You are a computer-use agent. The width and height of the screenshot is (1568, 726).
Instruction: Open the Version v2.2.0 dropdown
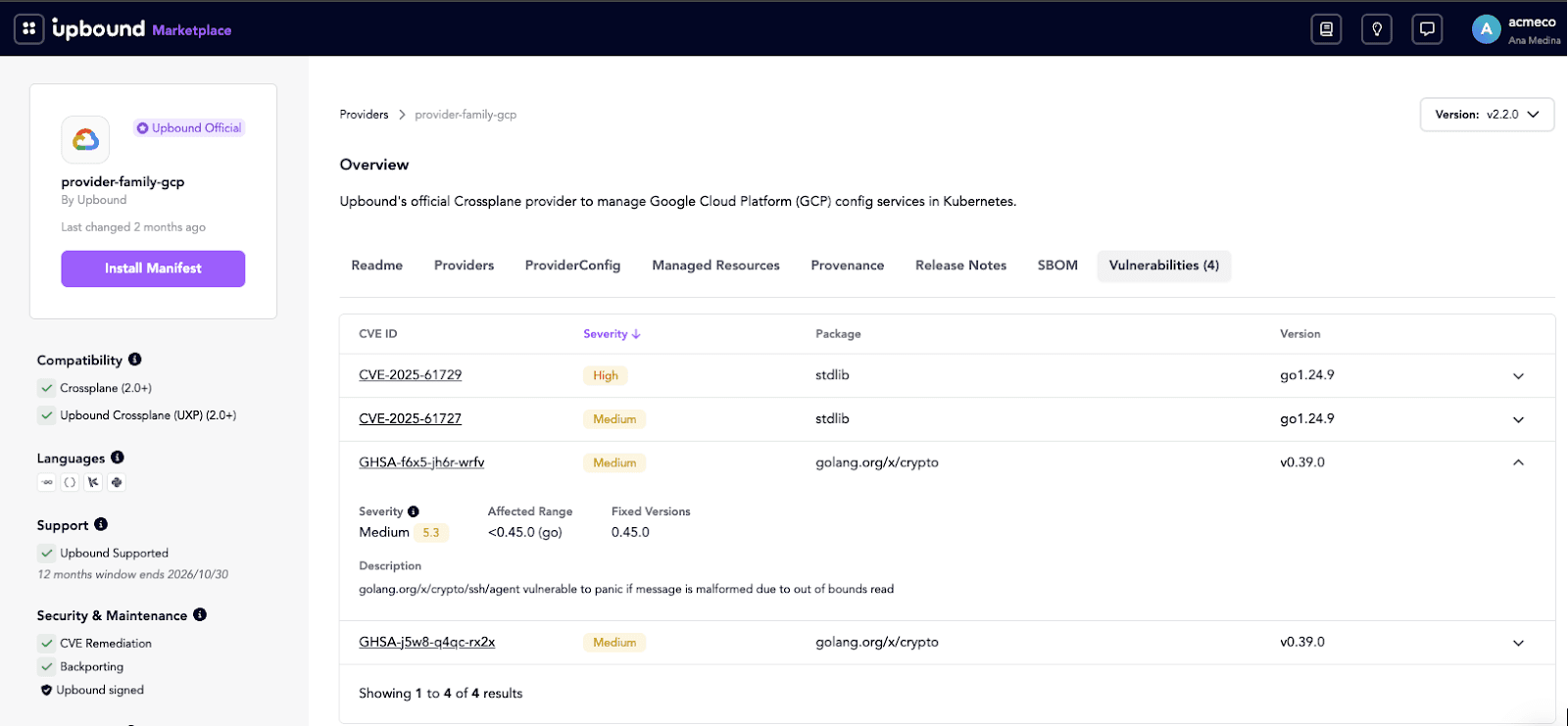point(1487,115)
